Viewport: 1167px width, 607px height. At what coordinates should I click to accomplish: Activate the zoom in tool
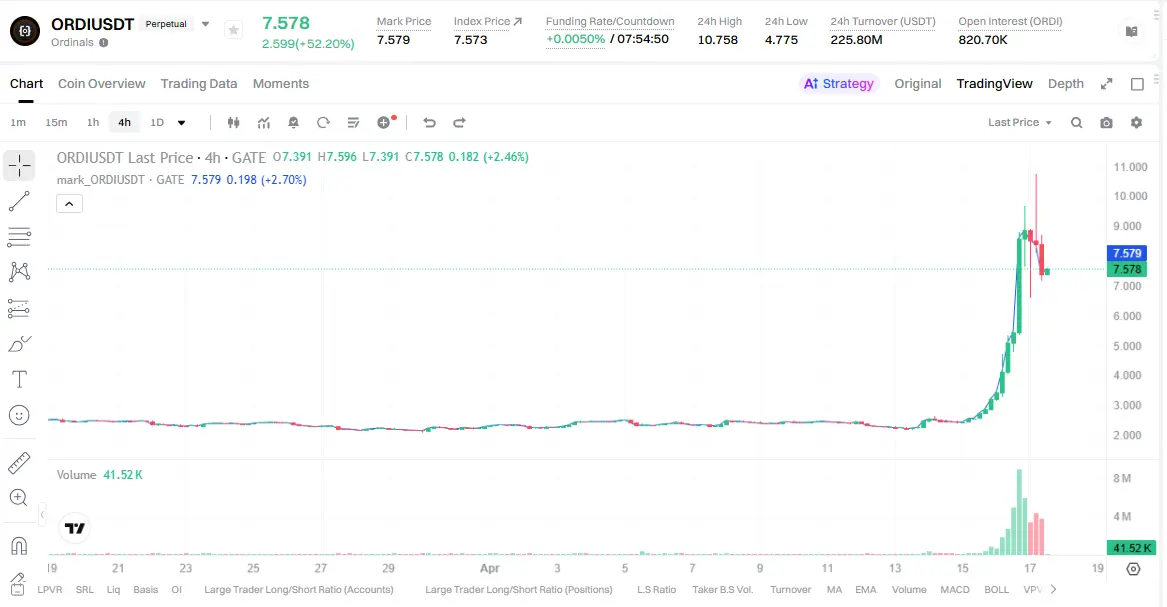click(19, 498)
